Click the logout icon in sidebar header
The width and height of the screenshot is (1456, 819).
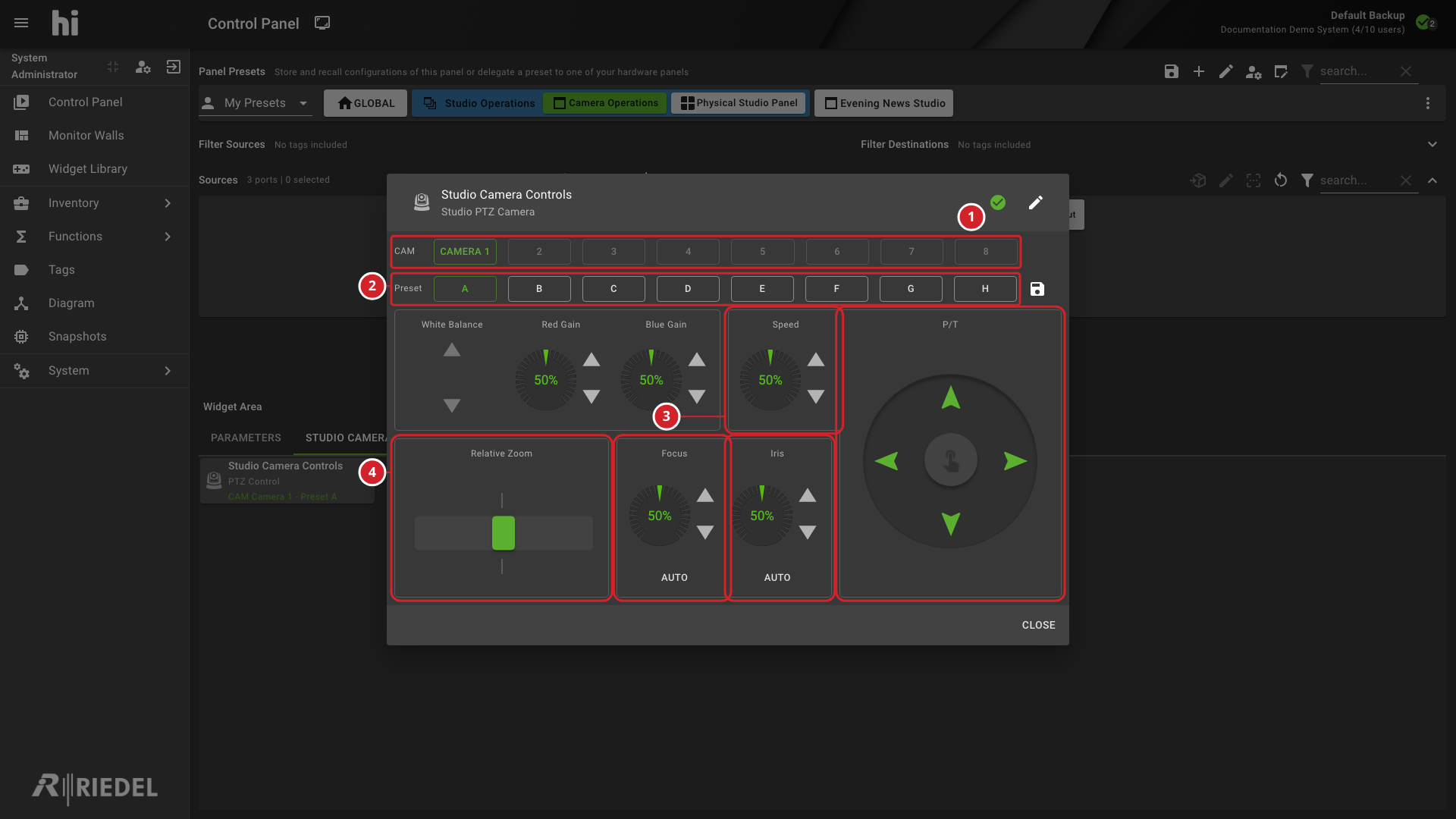pos(174,67)
